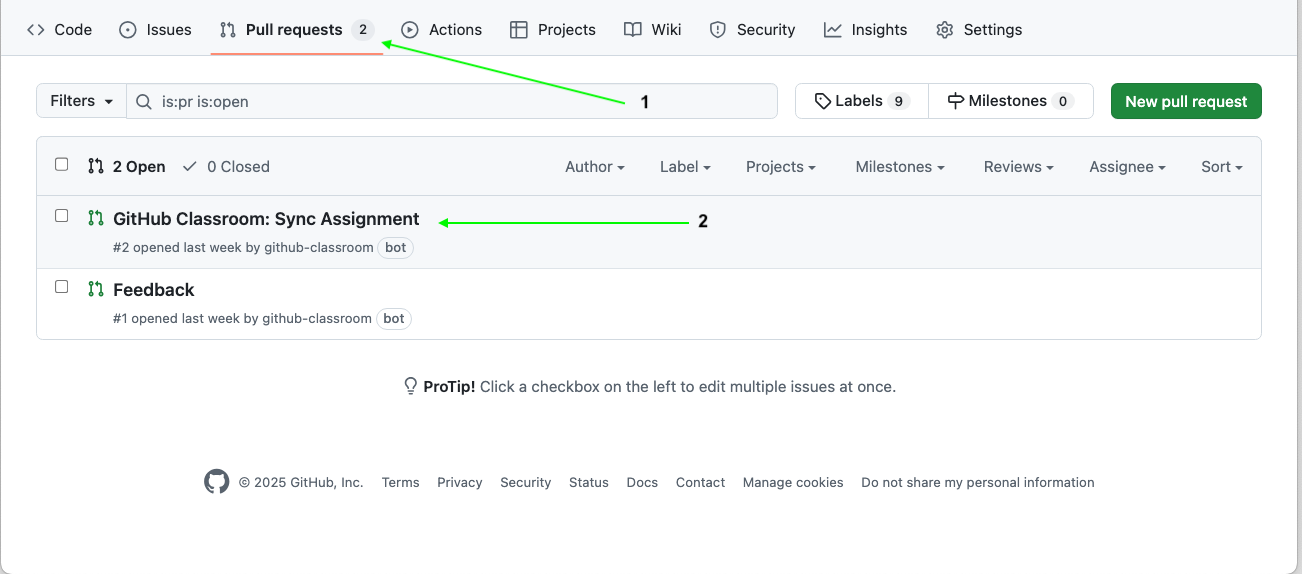Click the open pull request icon beside 2 Open
Screen dimensions: 1302x574
96,166
